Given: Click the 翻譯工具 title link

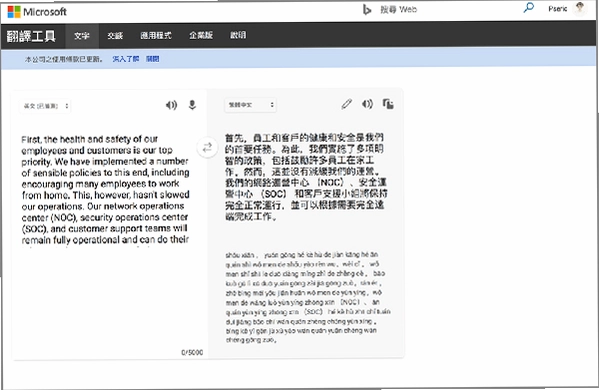Looking at the screenshot, I should click(x=31, y=36).
